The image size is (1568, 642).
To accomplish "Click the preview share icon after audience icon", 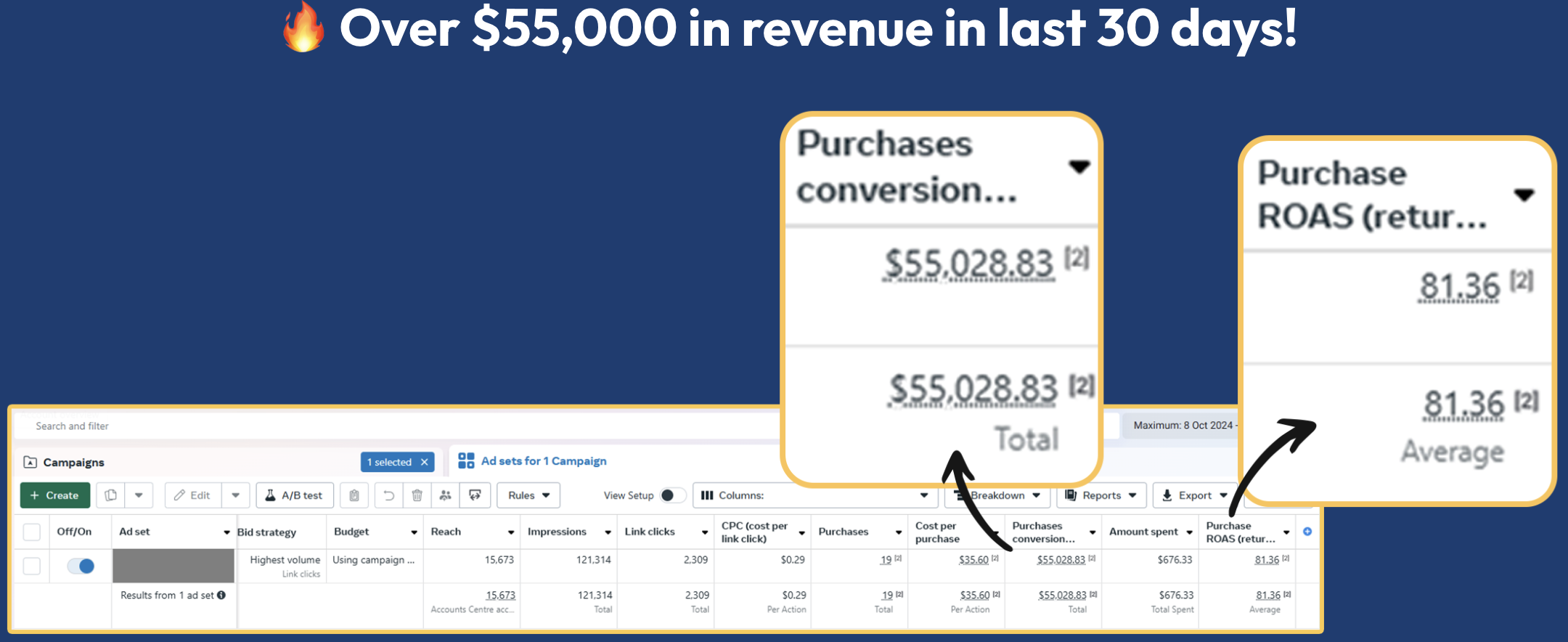I will (x=475, y=495).
